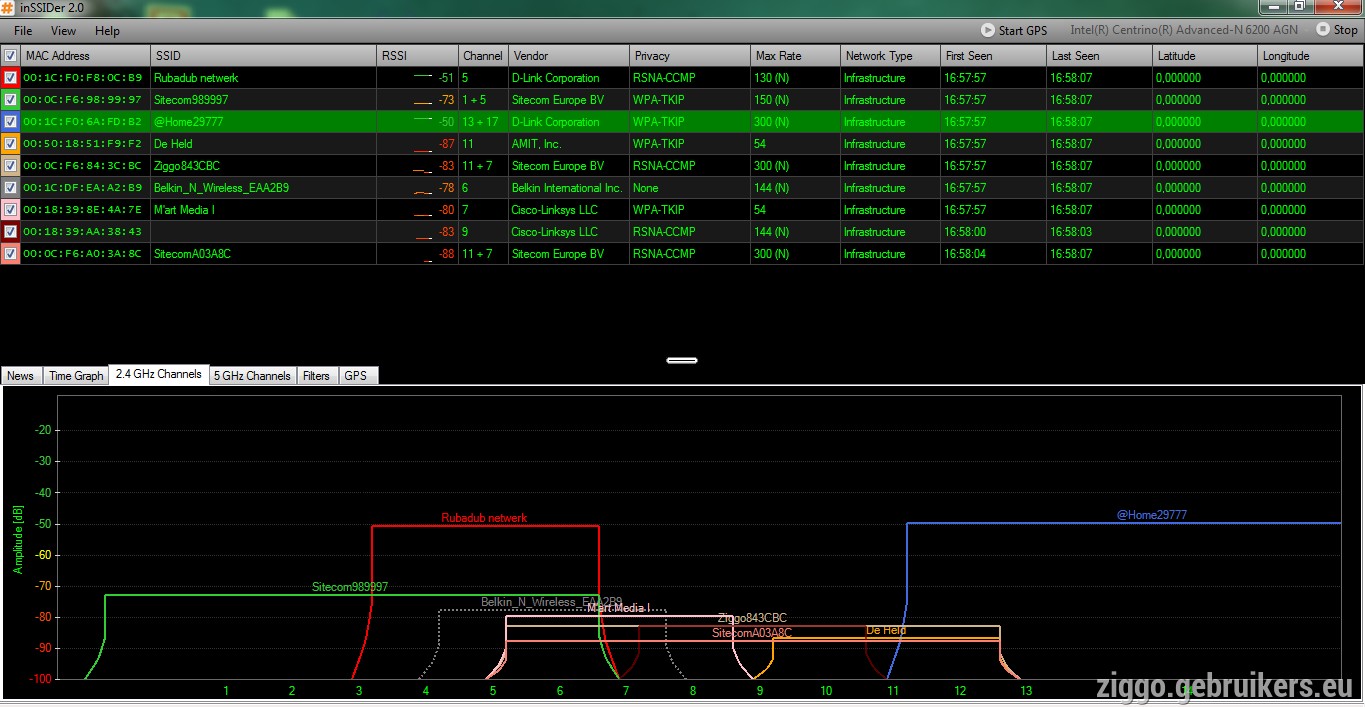Switch to the Time Graph tab

pos(76,376)
